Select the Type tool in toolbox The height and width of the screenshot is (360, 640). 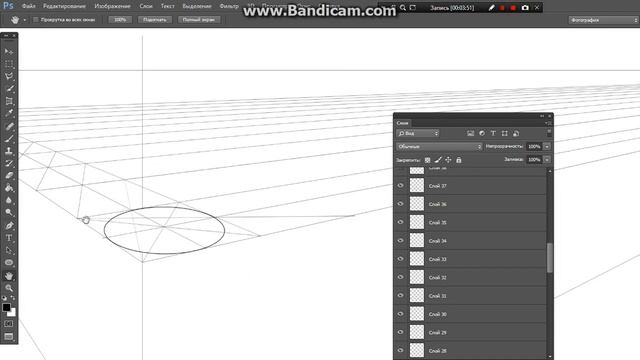point(9,238)
